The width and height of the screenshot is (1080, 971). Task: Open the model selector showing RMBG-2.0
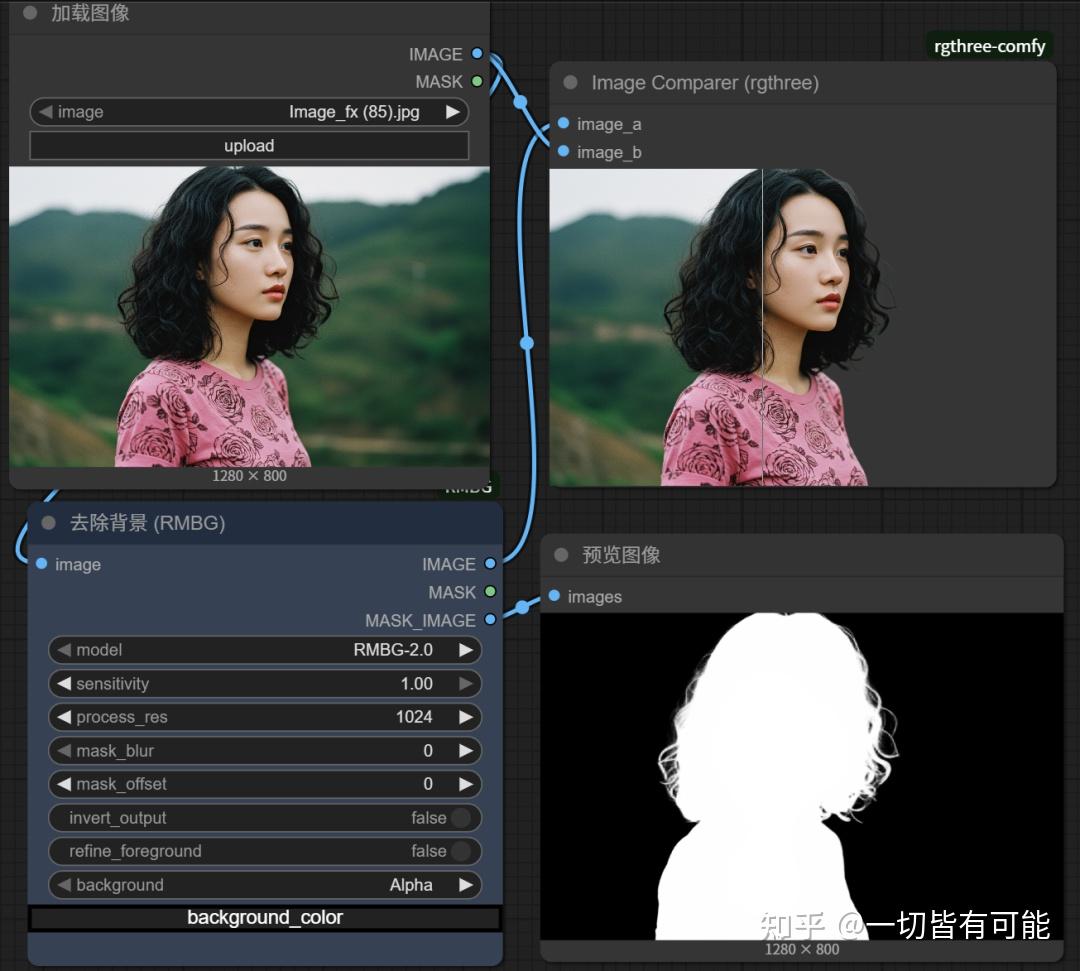click(x=265, y=650)
